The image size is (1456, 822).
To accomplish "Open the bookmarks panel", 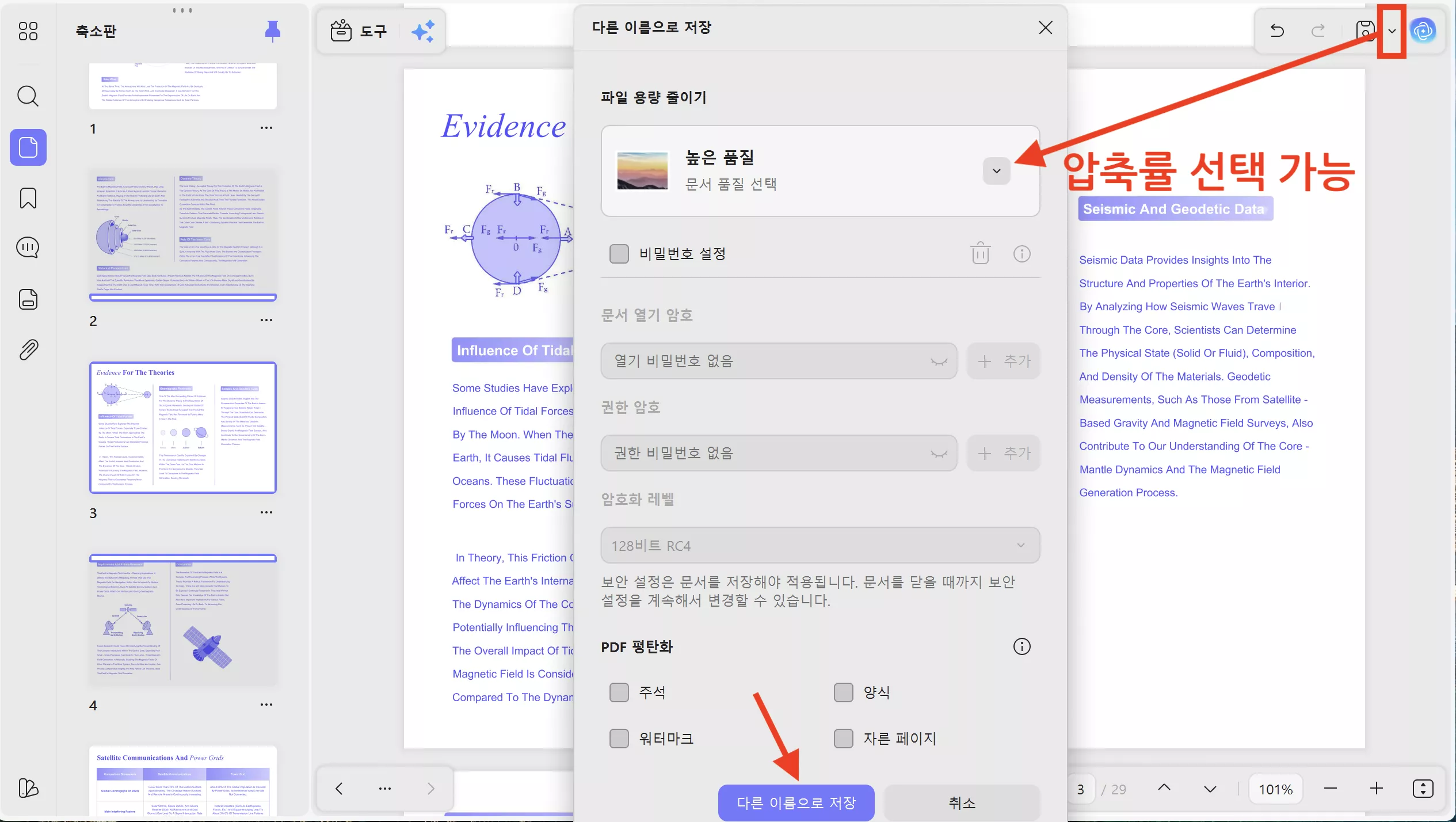I will (27, 198).
